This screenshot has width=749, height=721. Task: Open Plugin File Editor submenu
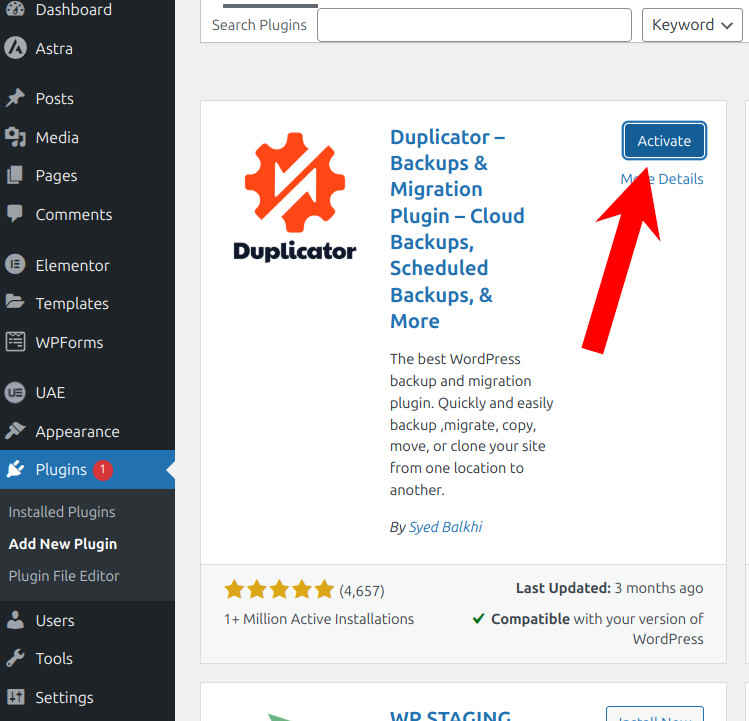[x=64, y=576]
